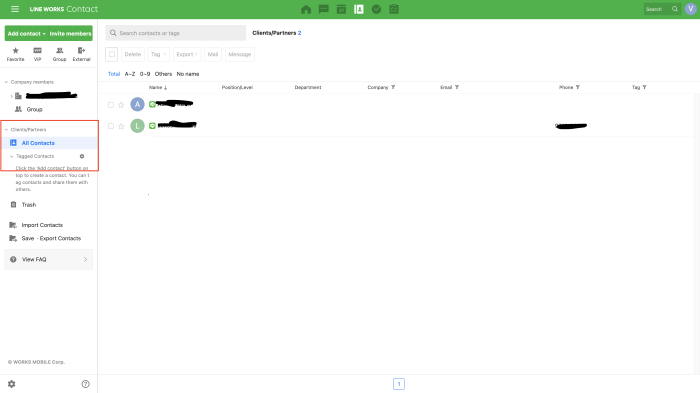The width and height of the screenshot is (700, 393).
Task: Click the Message button
Action: [240, 54]
